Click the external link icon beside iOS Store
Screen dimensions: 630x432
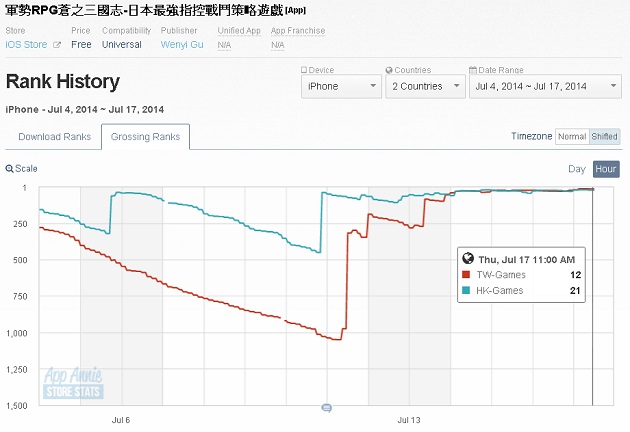pyautogui.click(x=57, y=45)
